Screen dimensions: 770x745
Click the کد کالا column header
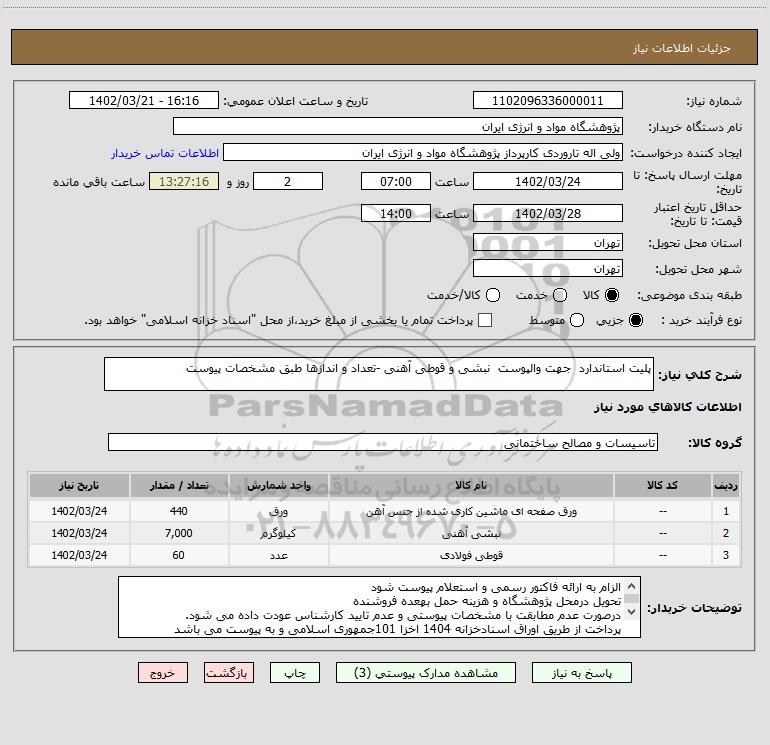[662, 485]
